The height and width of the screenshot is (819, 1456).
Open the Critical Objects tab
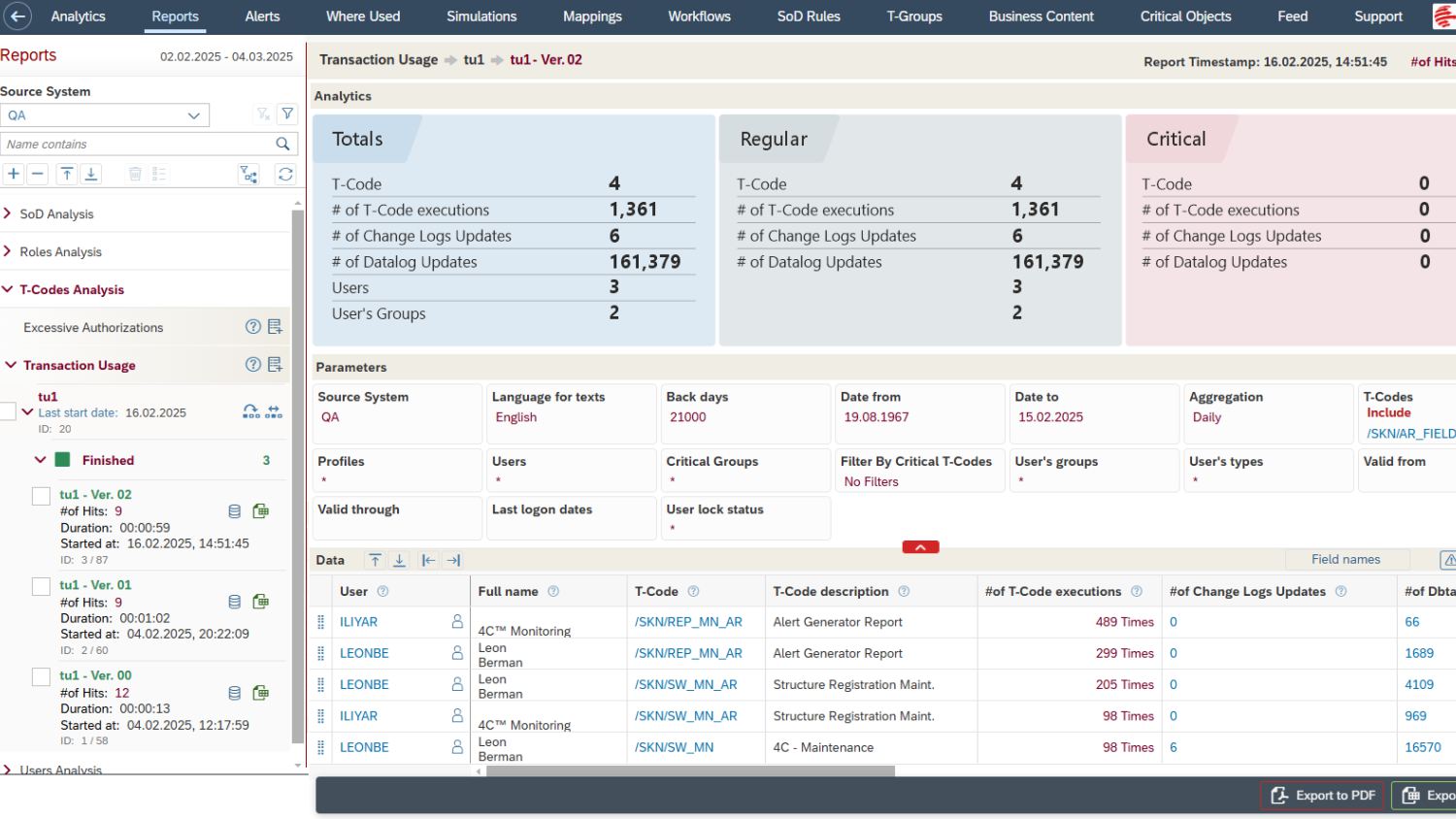pos(1185,16)
